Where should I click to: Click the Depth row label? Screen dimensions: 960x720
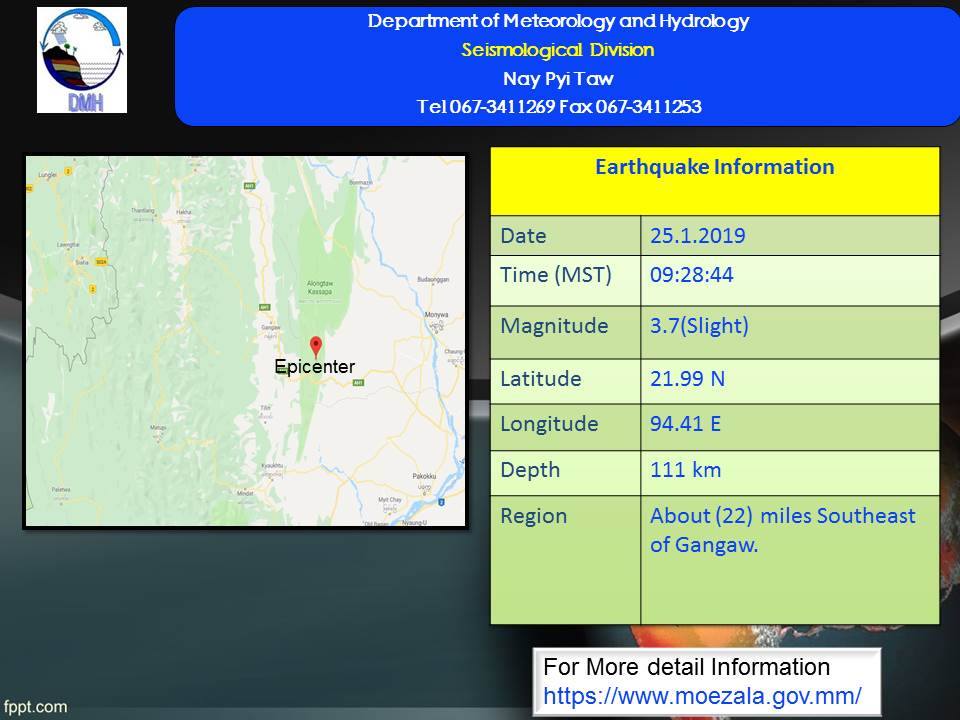[x=530, y=470]
